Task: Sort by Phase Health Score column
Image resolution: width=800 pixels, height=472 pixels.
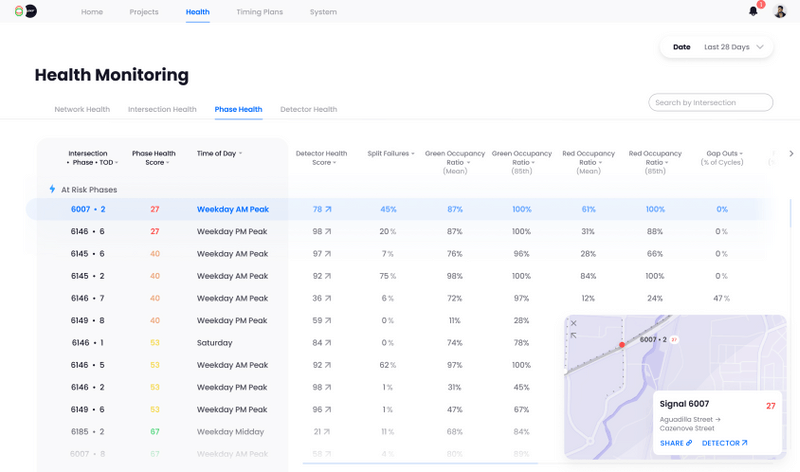Action: point(154,158)
